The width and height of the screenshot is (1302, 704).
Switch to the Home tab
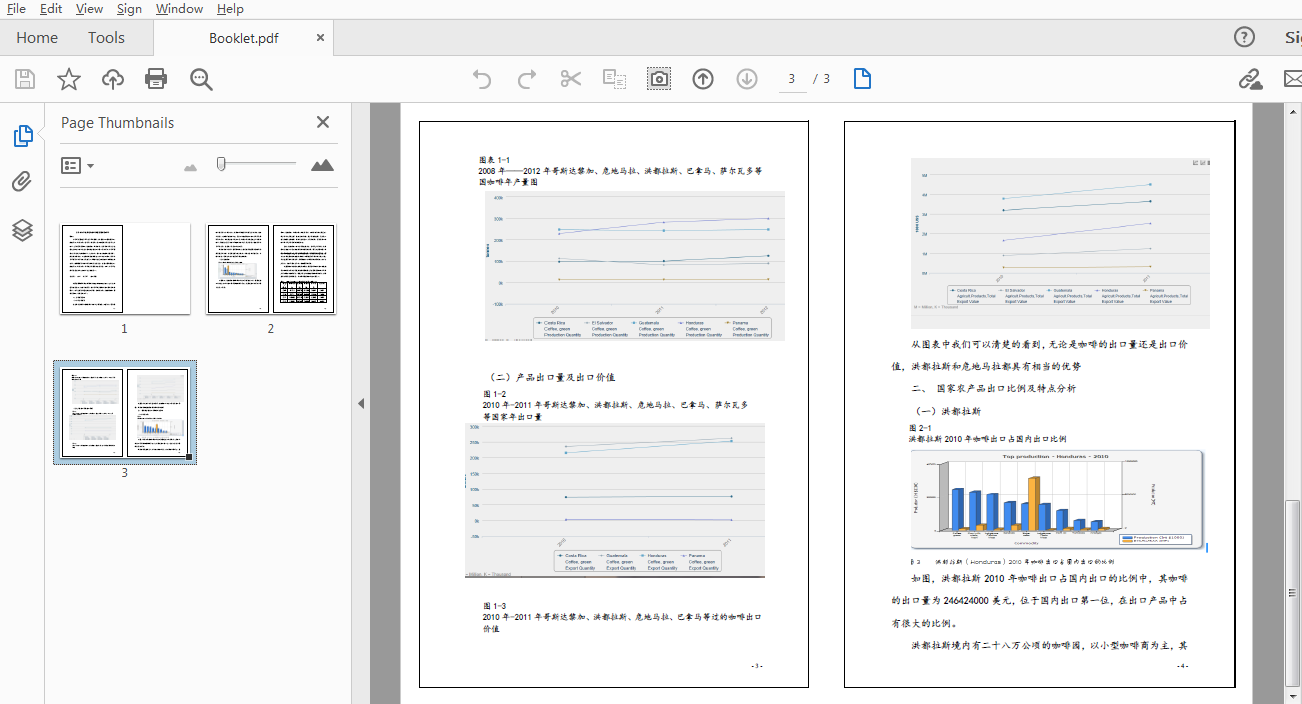click(37, 38)
